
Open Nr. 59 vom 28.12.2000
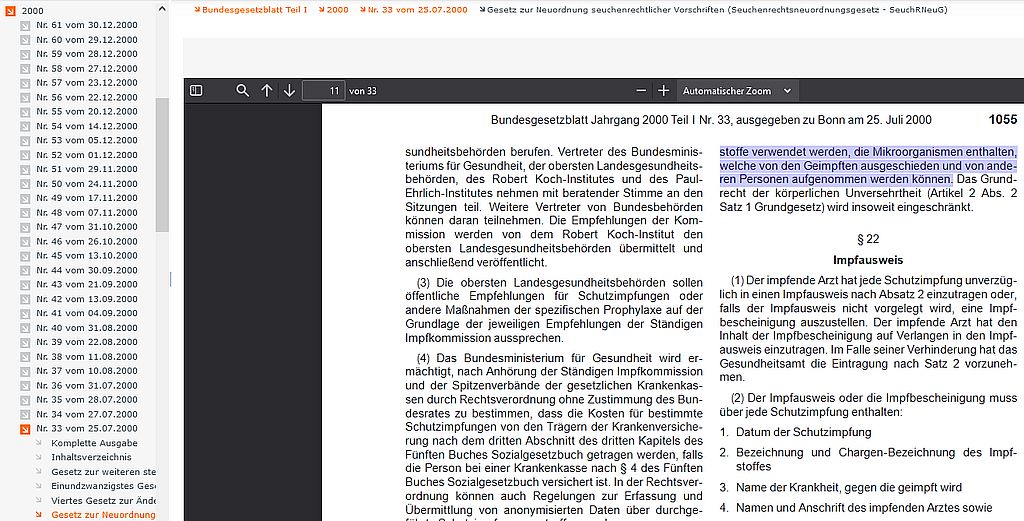(87, 54)
